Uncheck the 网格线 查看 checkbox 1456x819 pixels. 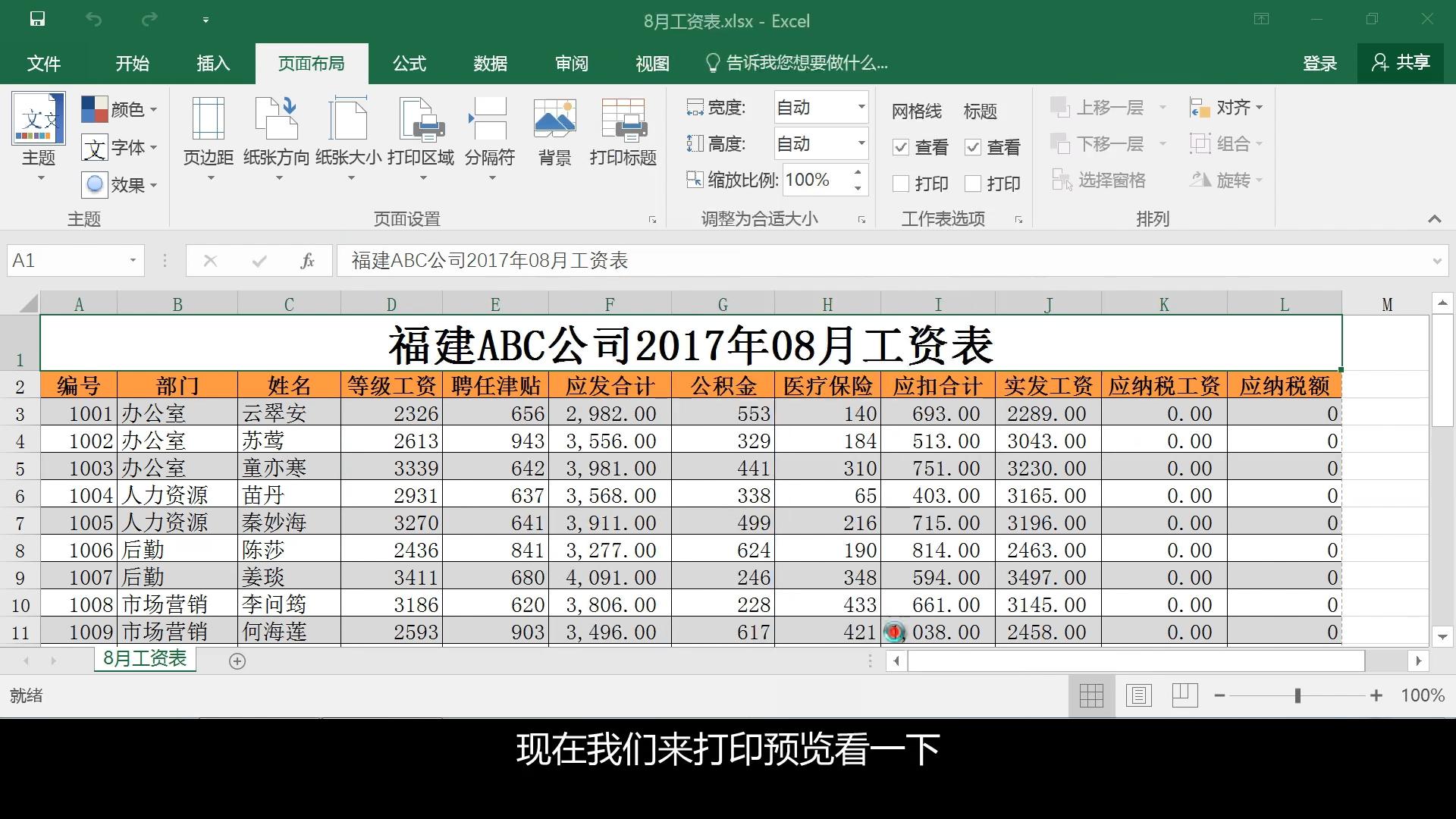[901, 147]
